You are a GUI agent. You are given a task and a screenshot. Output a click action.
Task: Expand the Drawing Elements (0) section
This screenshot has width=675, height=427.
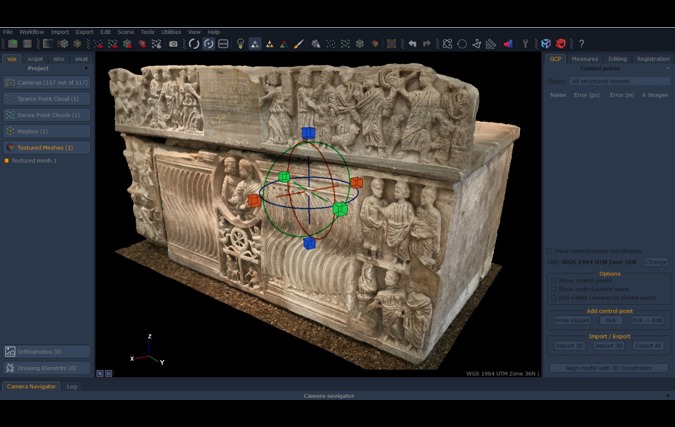tap(47, 368)
